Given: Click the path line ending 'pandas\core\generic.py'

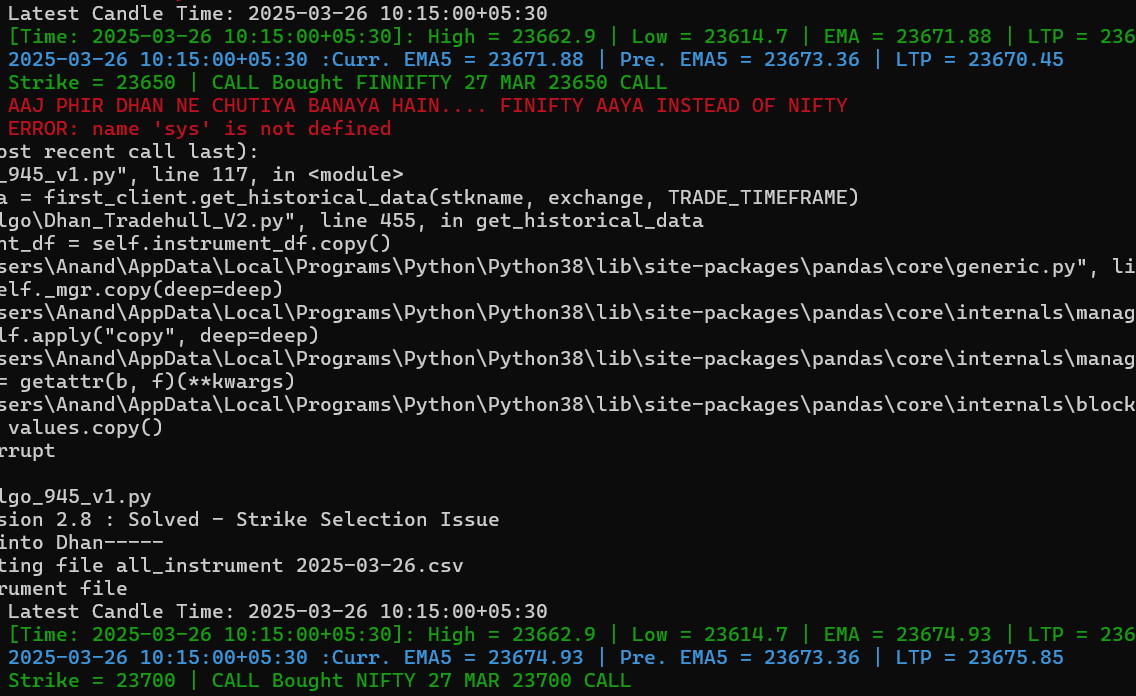Looking at the screenshot, I should (x=568, y=267).
